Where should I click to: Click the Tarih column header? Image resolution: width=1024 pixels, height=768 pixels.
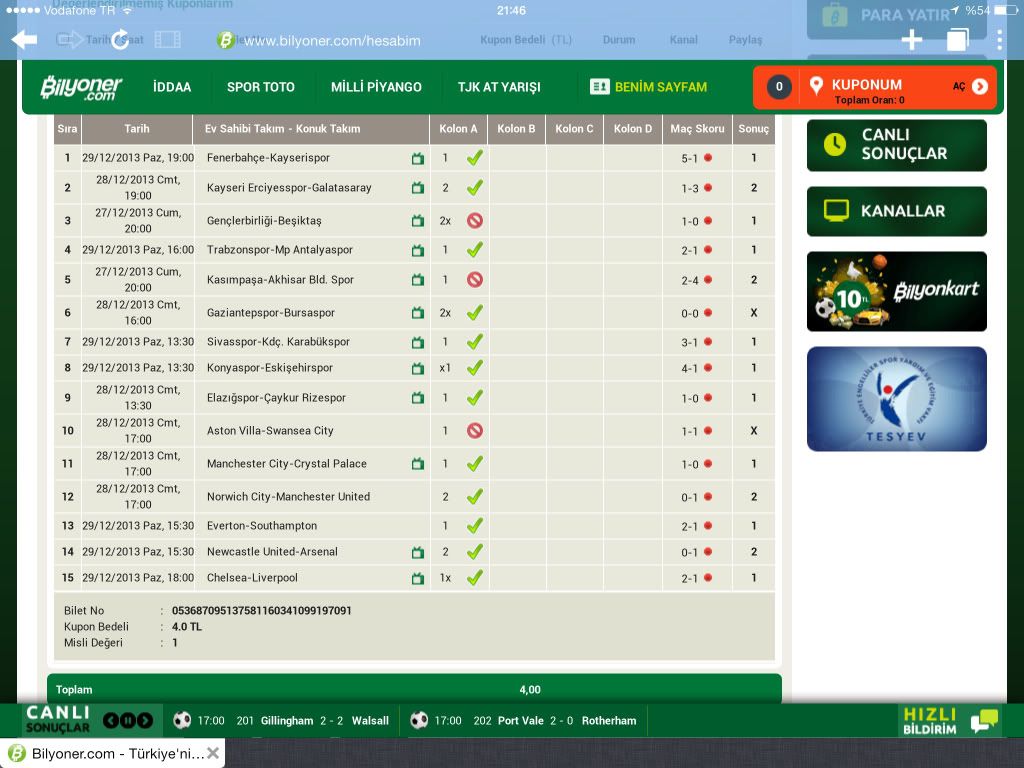(137, 129)
